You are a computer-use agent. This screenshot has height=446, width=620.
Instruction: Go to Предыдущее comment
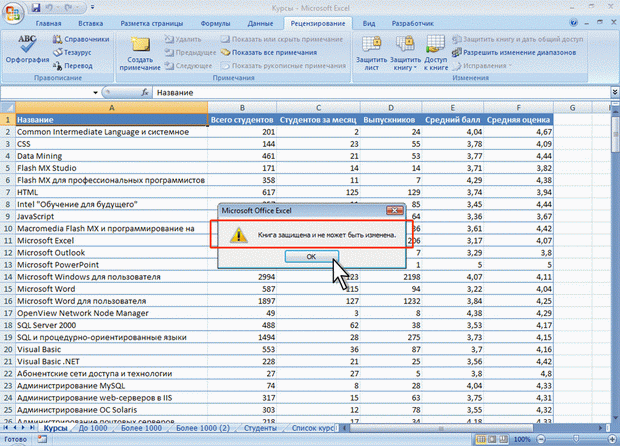(191, 52)
